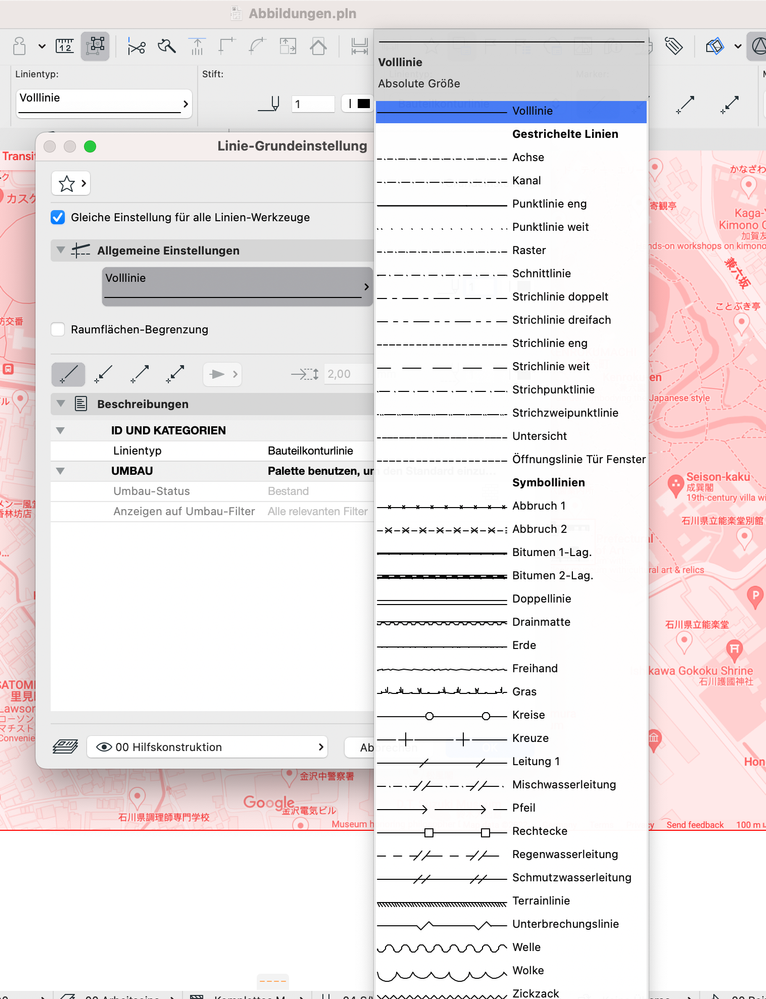This screenshot has height=999, width=766.
Task: Collapse the Allgemeine Einstellungen section
Action: click(x=61, y=250)
